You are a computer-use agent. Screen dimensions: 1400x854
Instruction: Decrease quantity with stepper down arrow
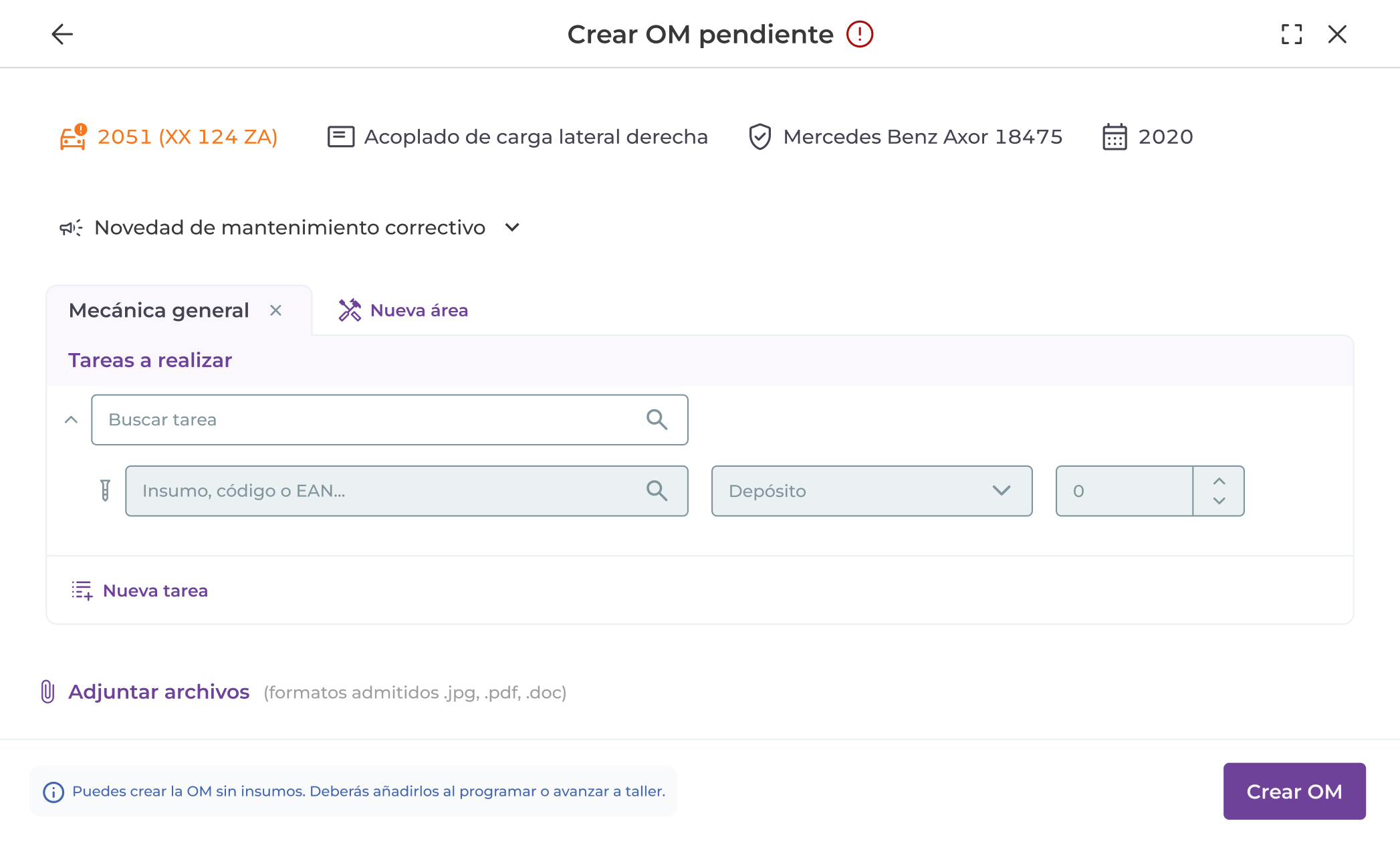tap(1219, 501)
